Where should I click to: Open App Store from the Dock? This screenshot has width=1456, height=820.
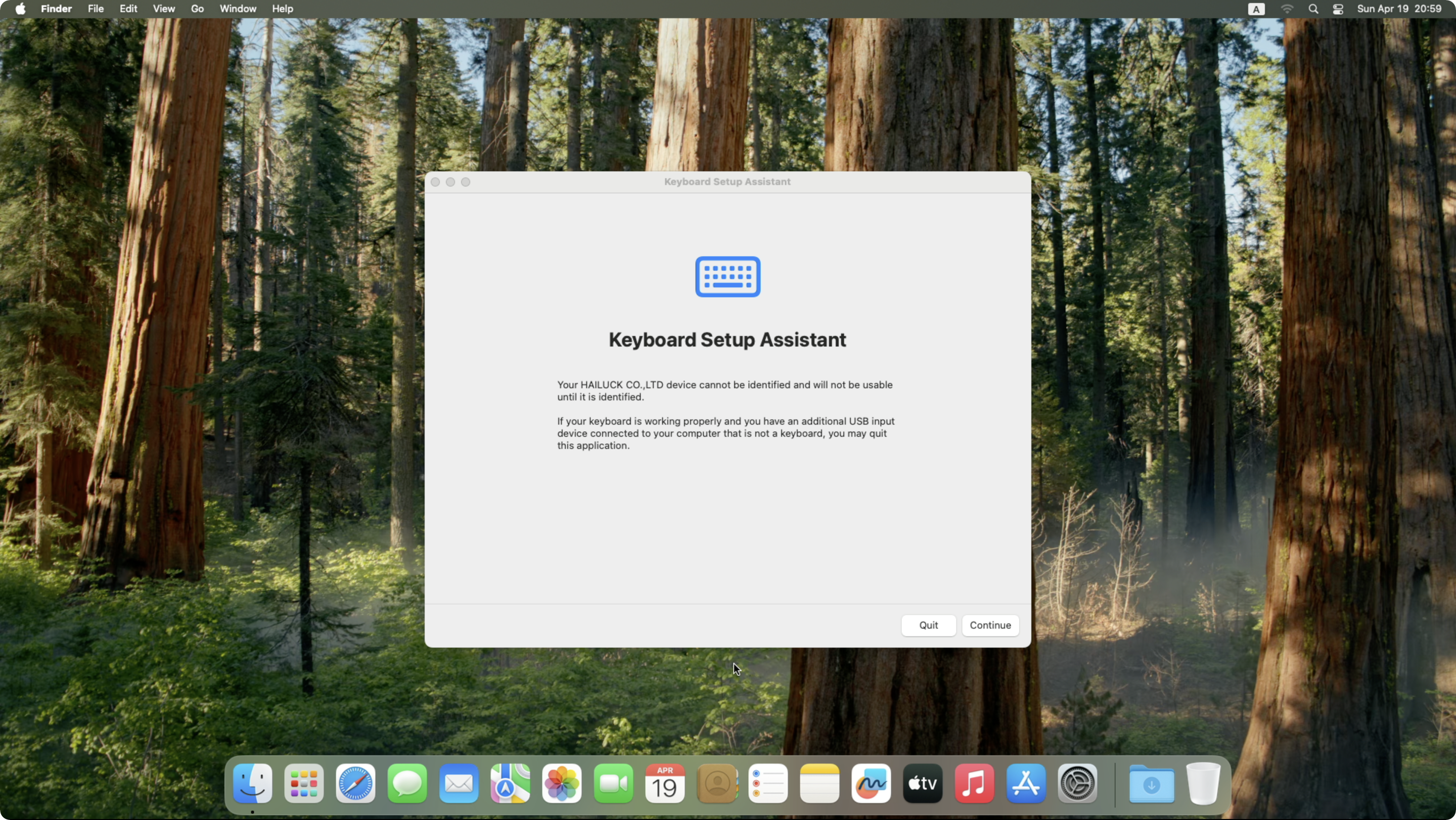coord(1026,783)
